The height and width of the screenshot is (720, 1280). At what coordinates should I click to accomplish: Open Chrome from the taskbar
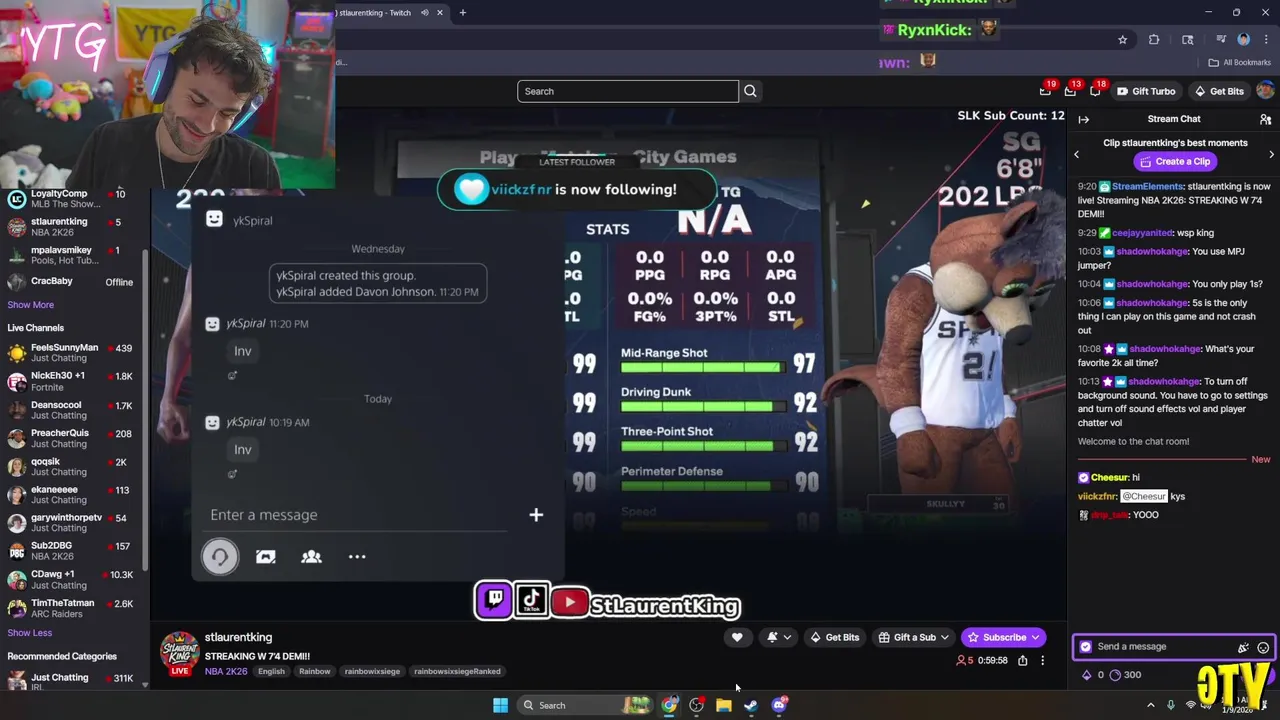click(x=669, y=705)
